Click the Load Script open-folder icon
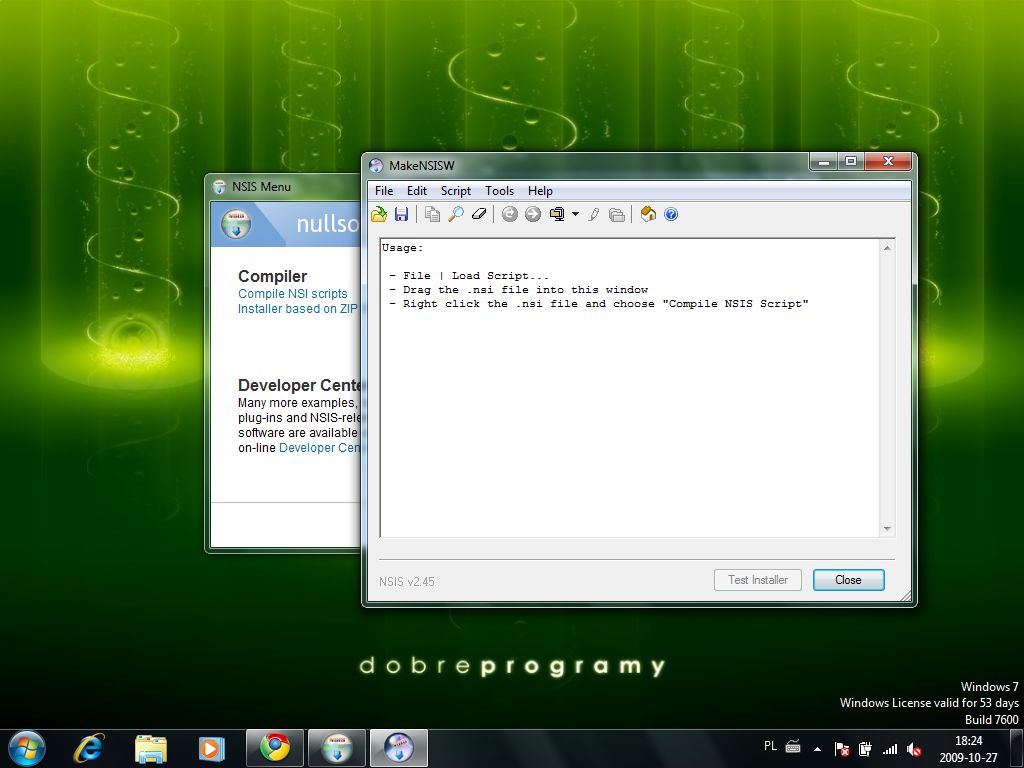This screenshot has width=1024, height=768. tap(379, 214)
